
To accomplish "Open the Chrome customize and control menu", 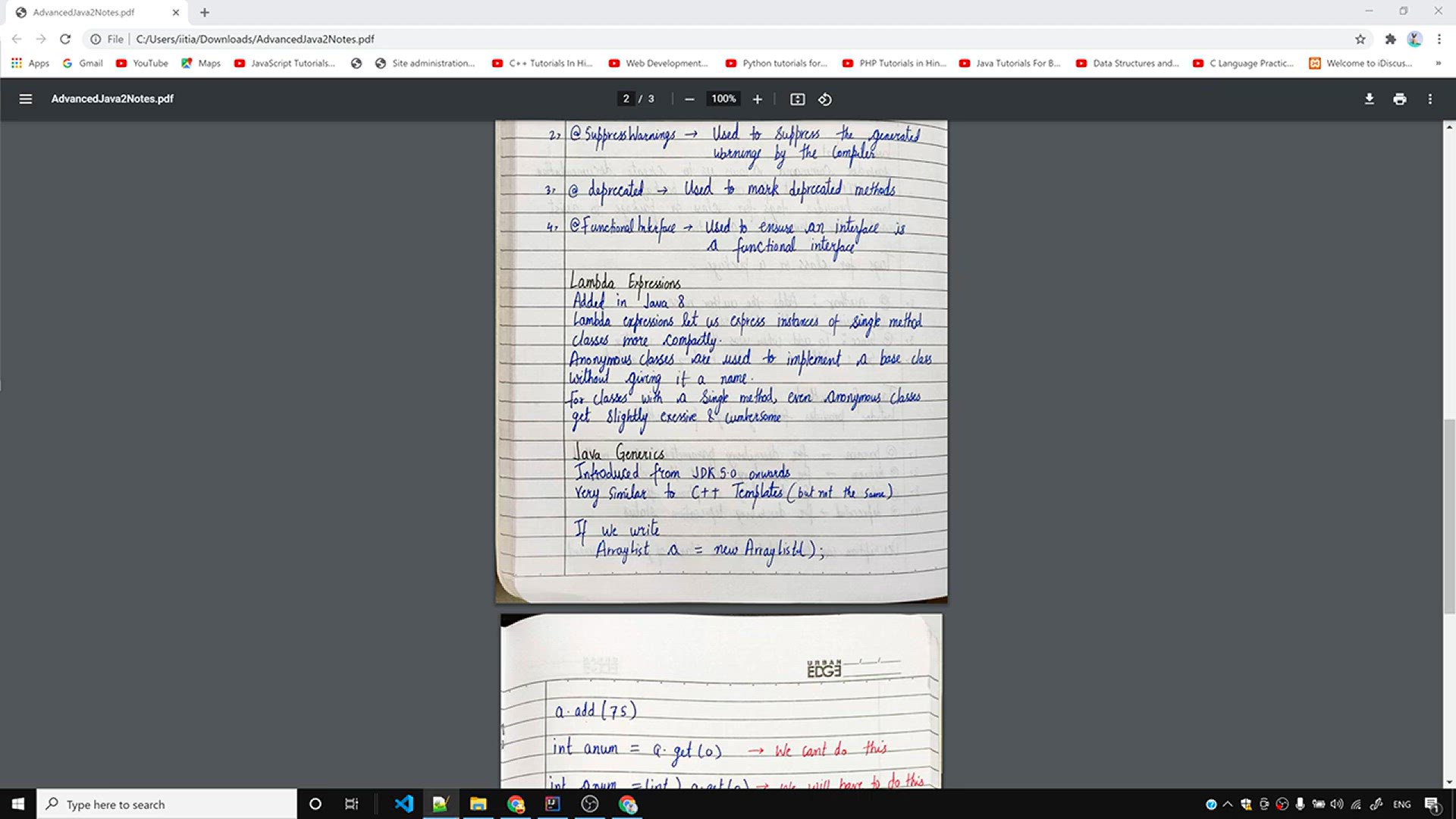I will tap(1439, 39).
